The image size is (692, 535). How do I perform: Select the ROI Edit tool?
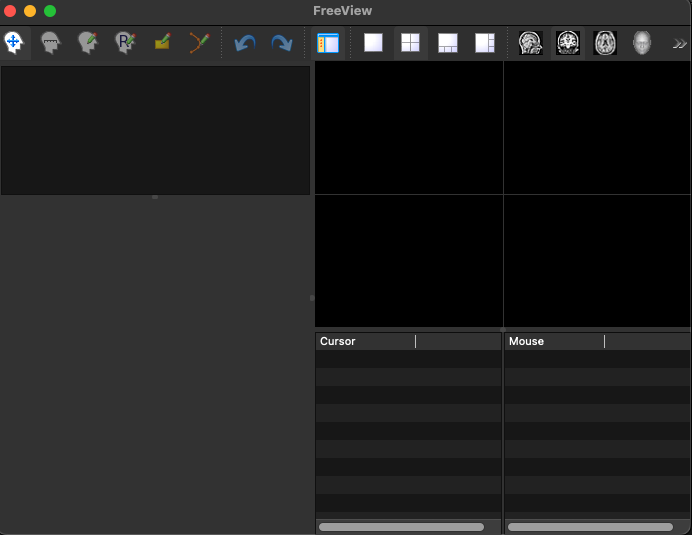click(162, 43)
